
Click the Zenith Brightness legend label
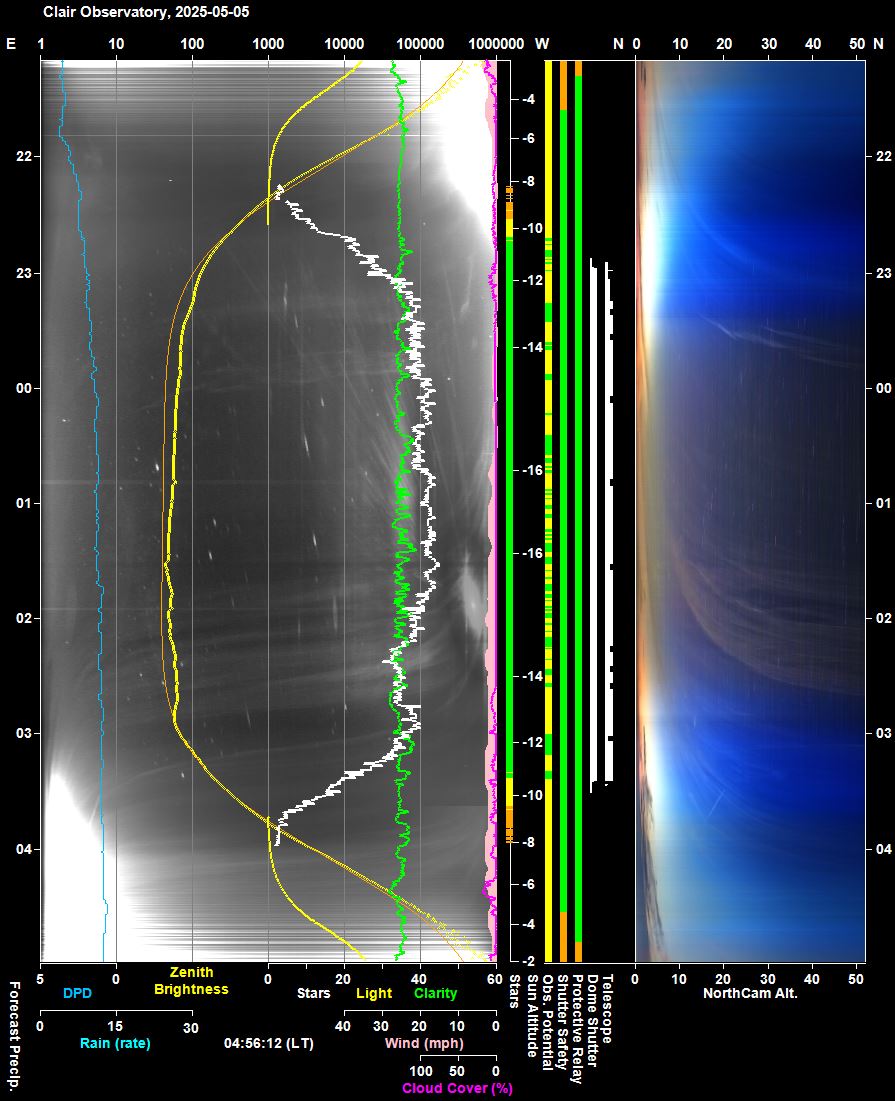[191, 981]
